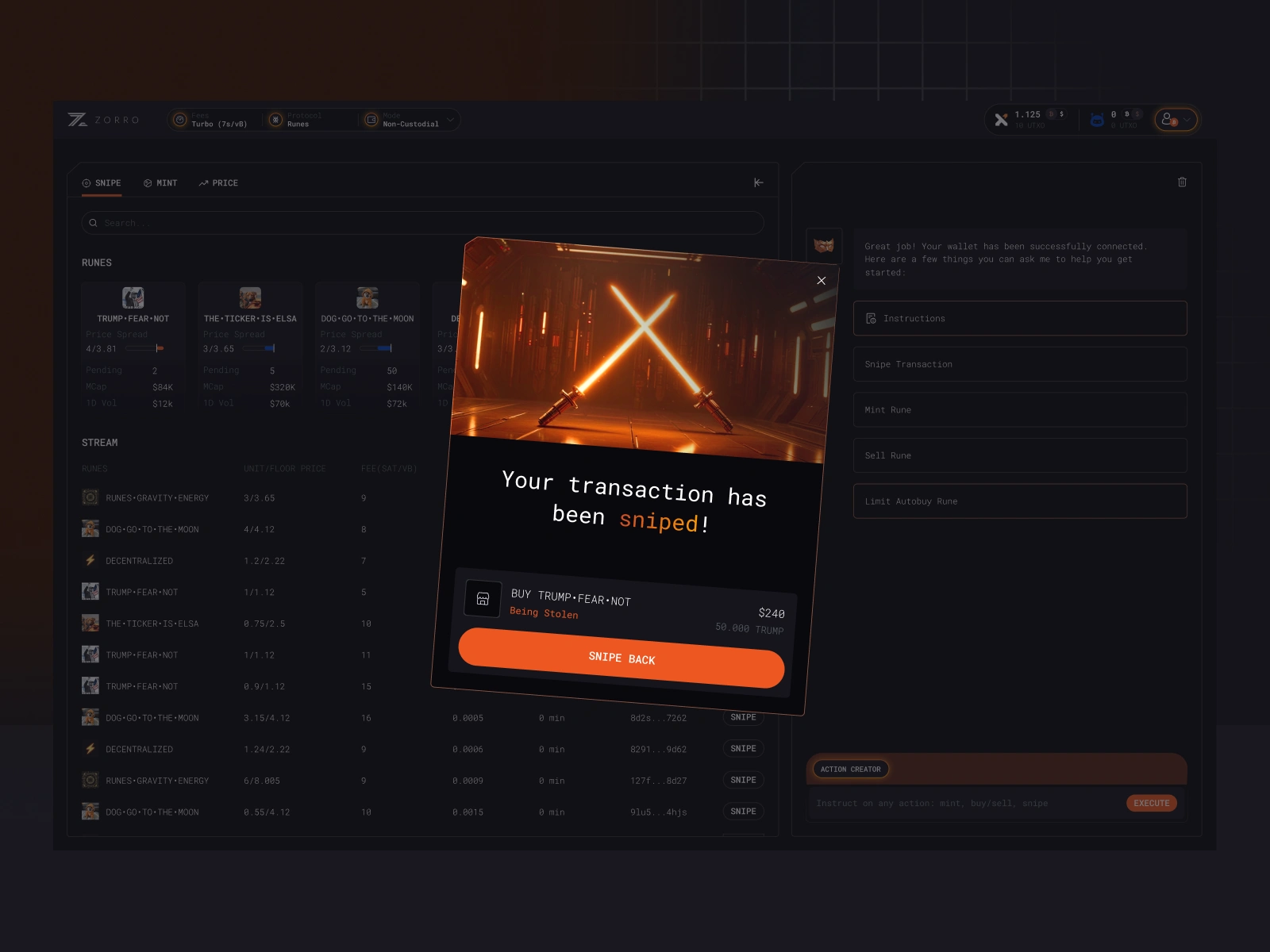Image resolution: width=1270 pixels, height=952 pixels.
Task: Click the Execute button
Action: [x=1151, y=804]
